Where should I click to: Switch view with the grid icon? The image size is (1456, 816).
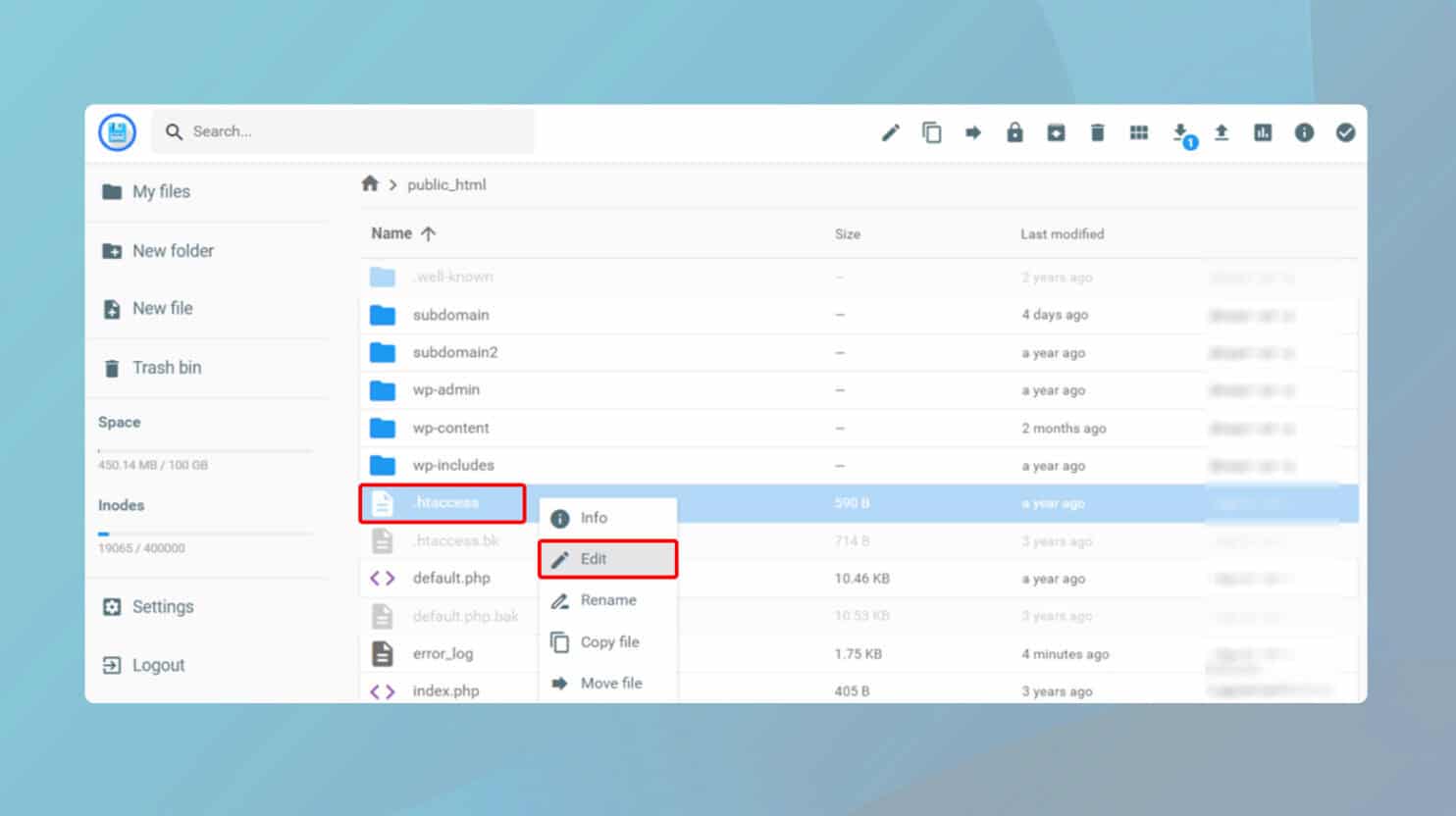point(1139,132)
